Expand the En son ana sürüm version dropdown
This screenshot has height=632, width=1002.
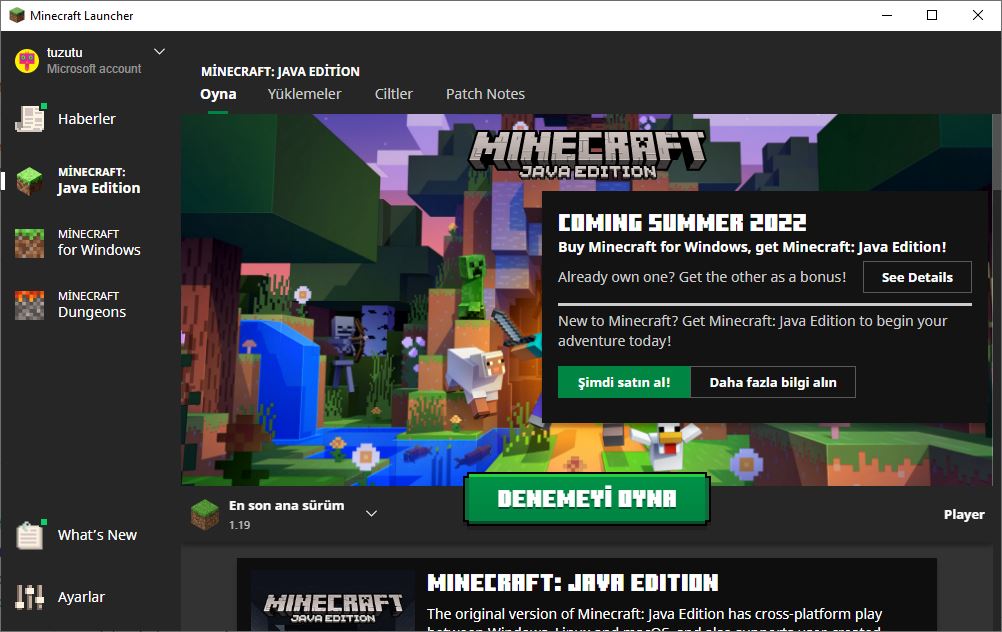click(x=371, y=513)
